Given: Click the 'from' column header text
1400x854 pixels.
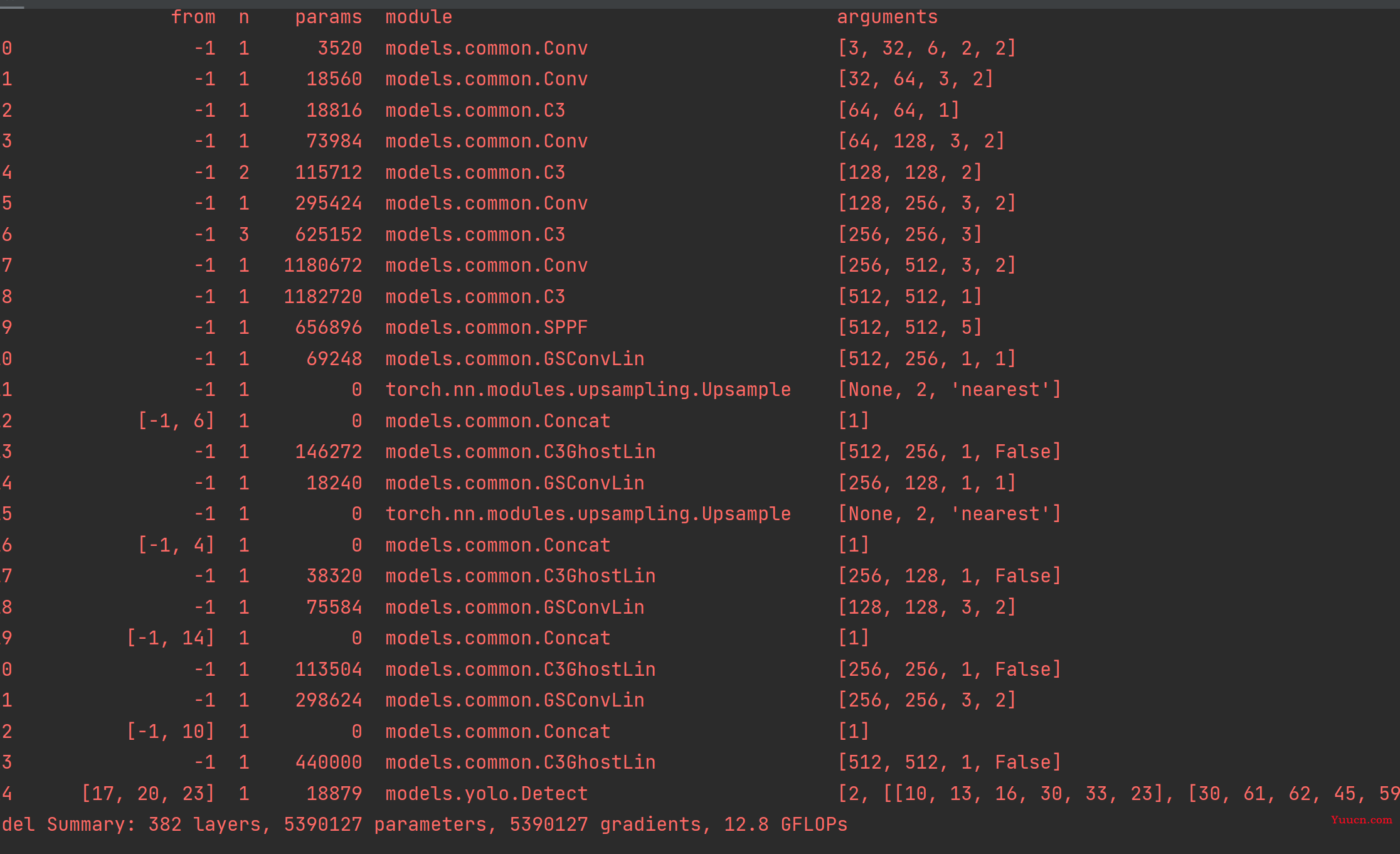Looking at the screenshot, I should tap(193, 17).
